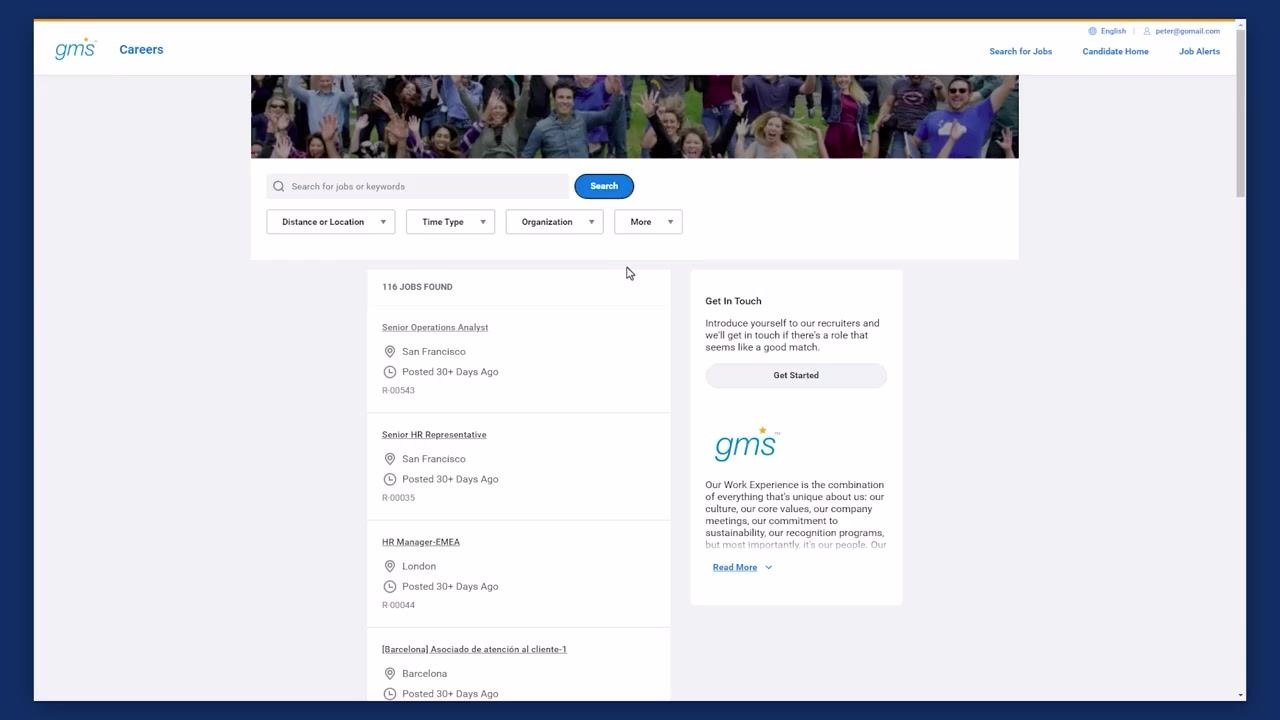This screenshot has height=720, width=1280.
Task: Click the Get Started button
Action: pyautogui.click(x=796, y=376)
